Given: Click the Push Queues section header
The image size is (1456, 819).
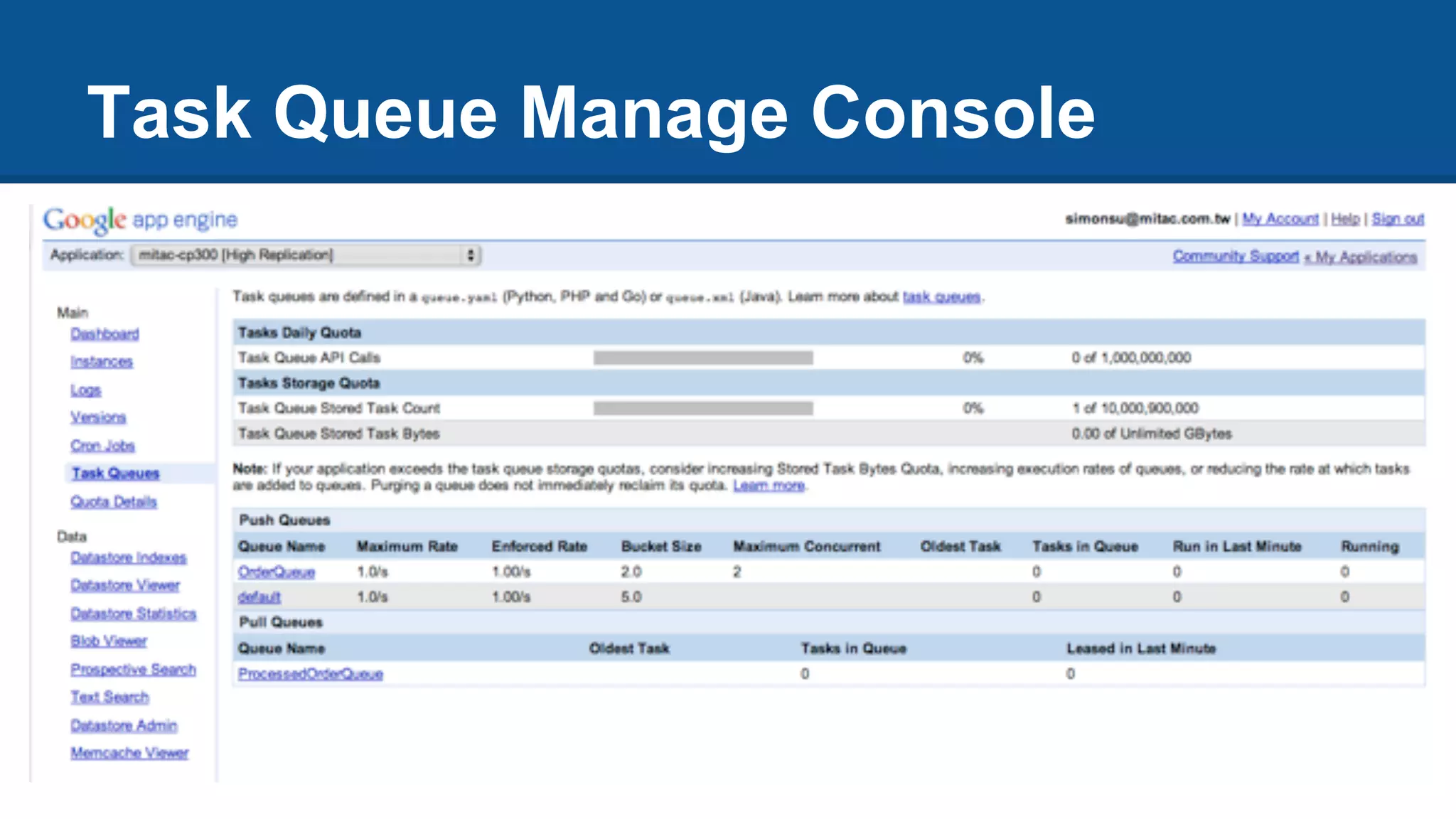Looking at the screenshot, I should 284,520.
